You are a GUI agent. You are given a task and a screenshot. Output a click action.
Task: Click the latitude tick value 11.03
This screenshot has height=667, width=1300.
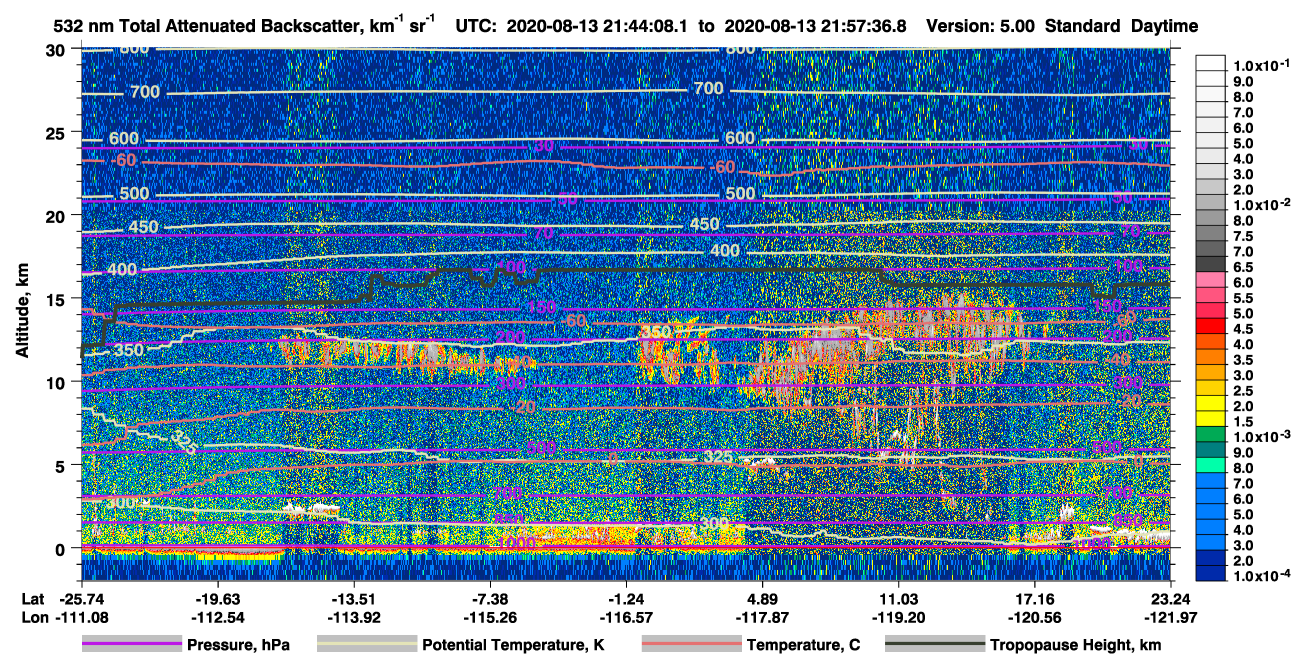pyautogui.click(x=899, y=598)
